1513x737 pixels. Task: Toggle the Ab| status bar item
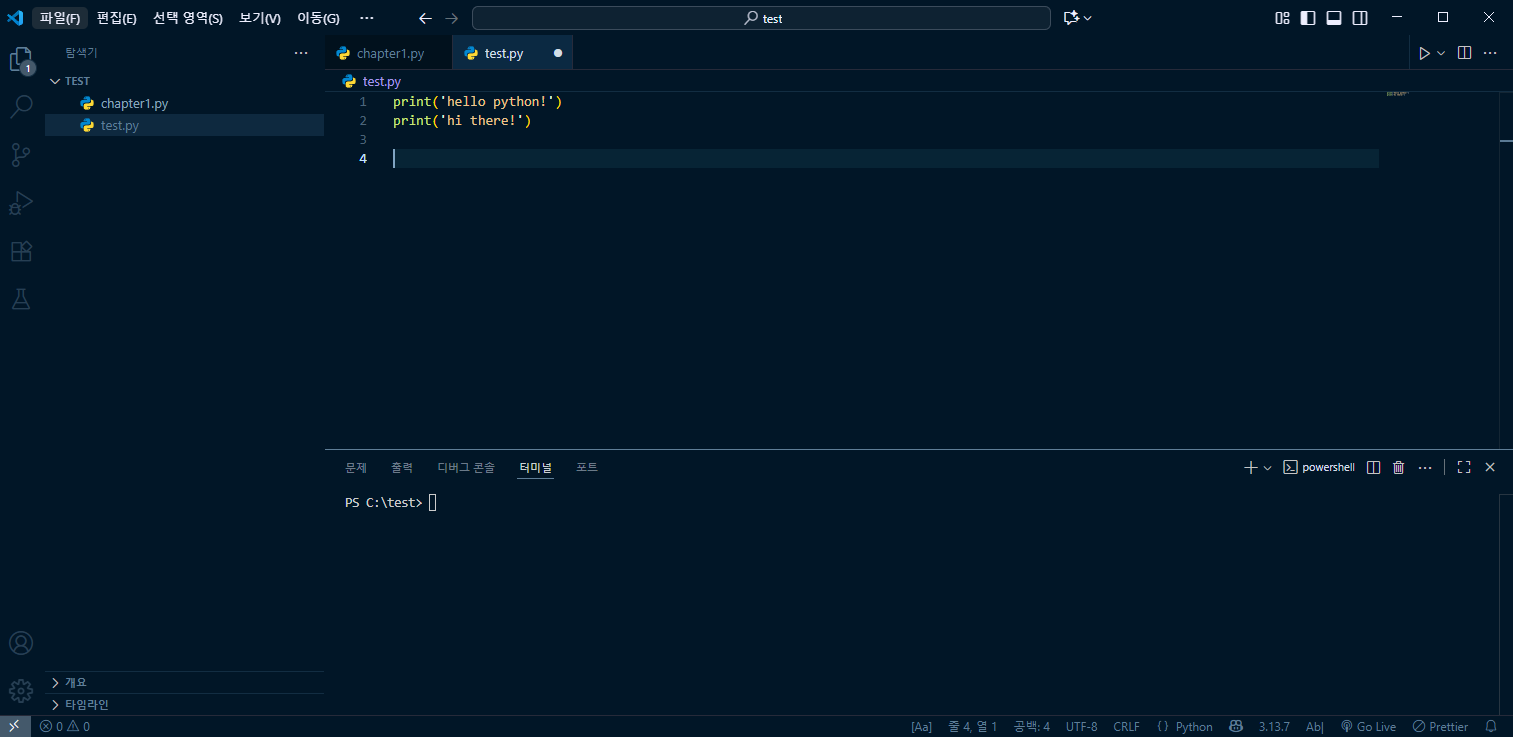pos(1315,727)
